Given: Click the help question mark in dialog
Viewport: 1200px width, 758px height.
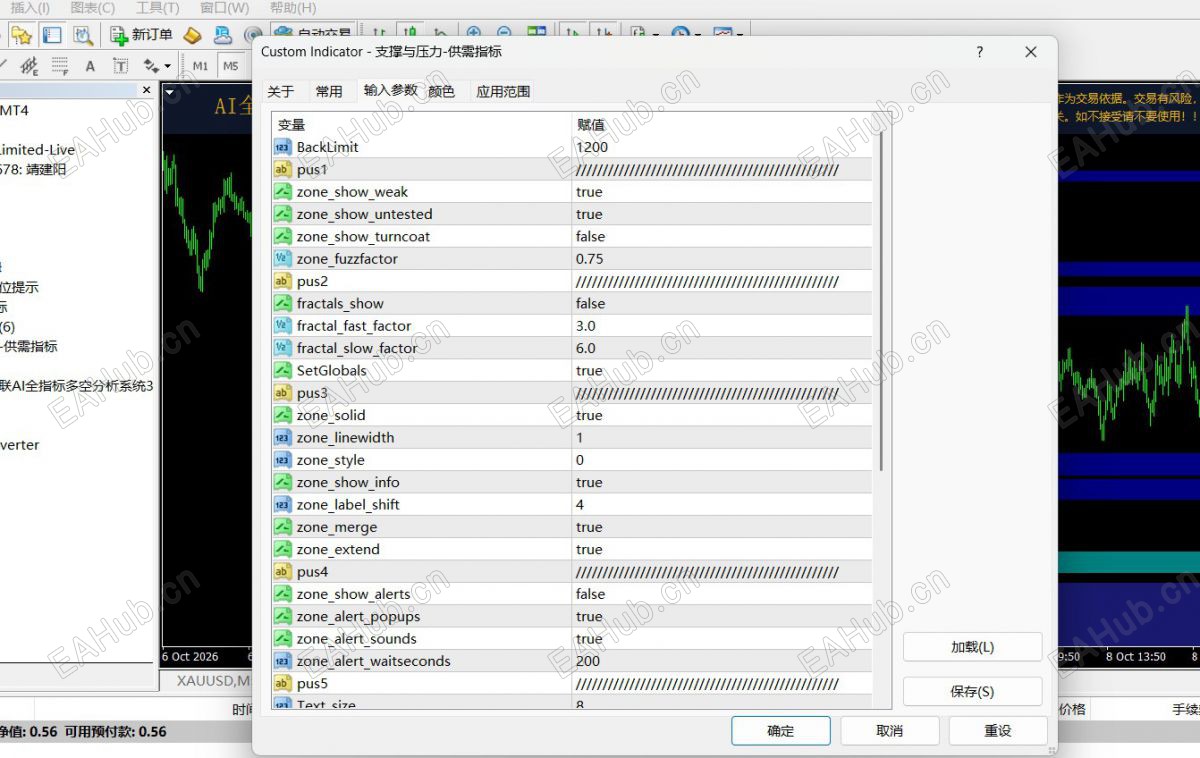Looking at the screenshot, I should click(980, 52).
